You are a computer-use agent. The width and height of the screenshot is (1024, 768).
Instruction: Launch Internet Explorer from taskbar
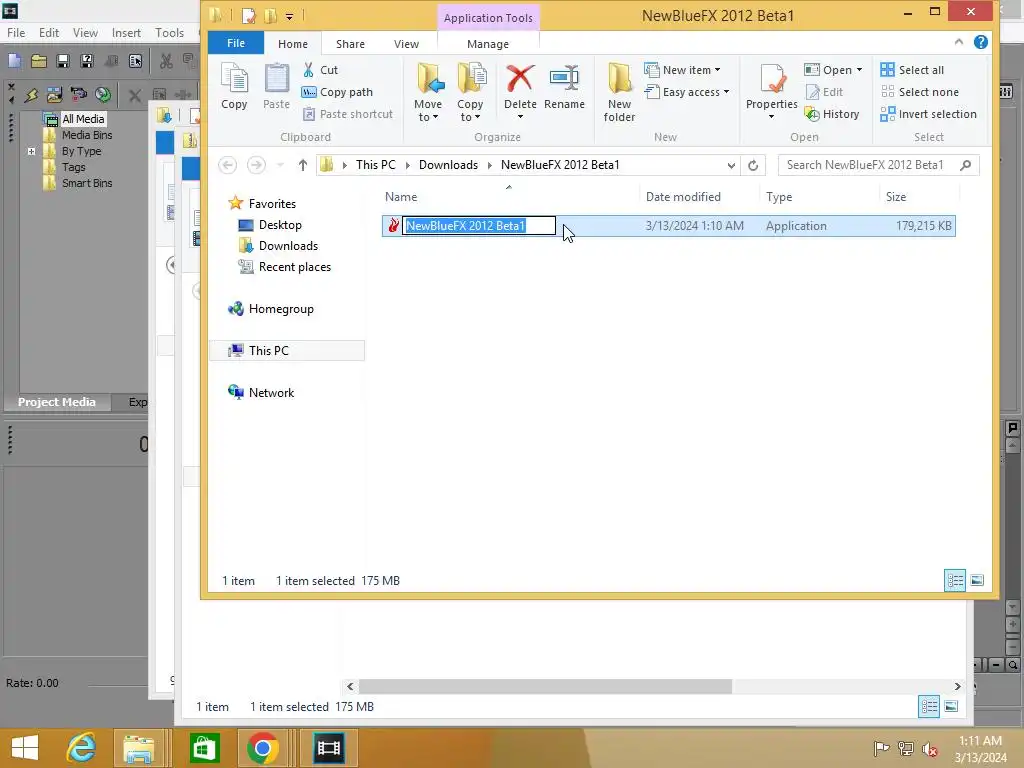pyautogui.click(x=81, y=748)
